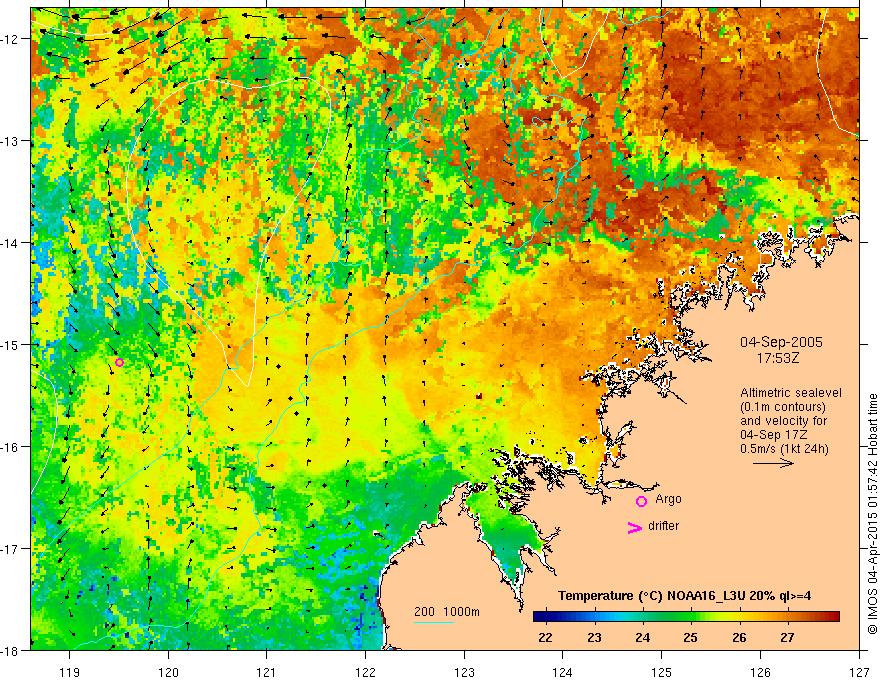
Task: Click the color bar value '26'
Action: [x=740, y=637]
